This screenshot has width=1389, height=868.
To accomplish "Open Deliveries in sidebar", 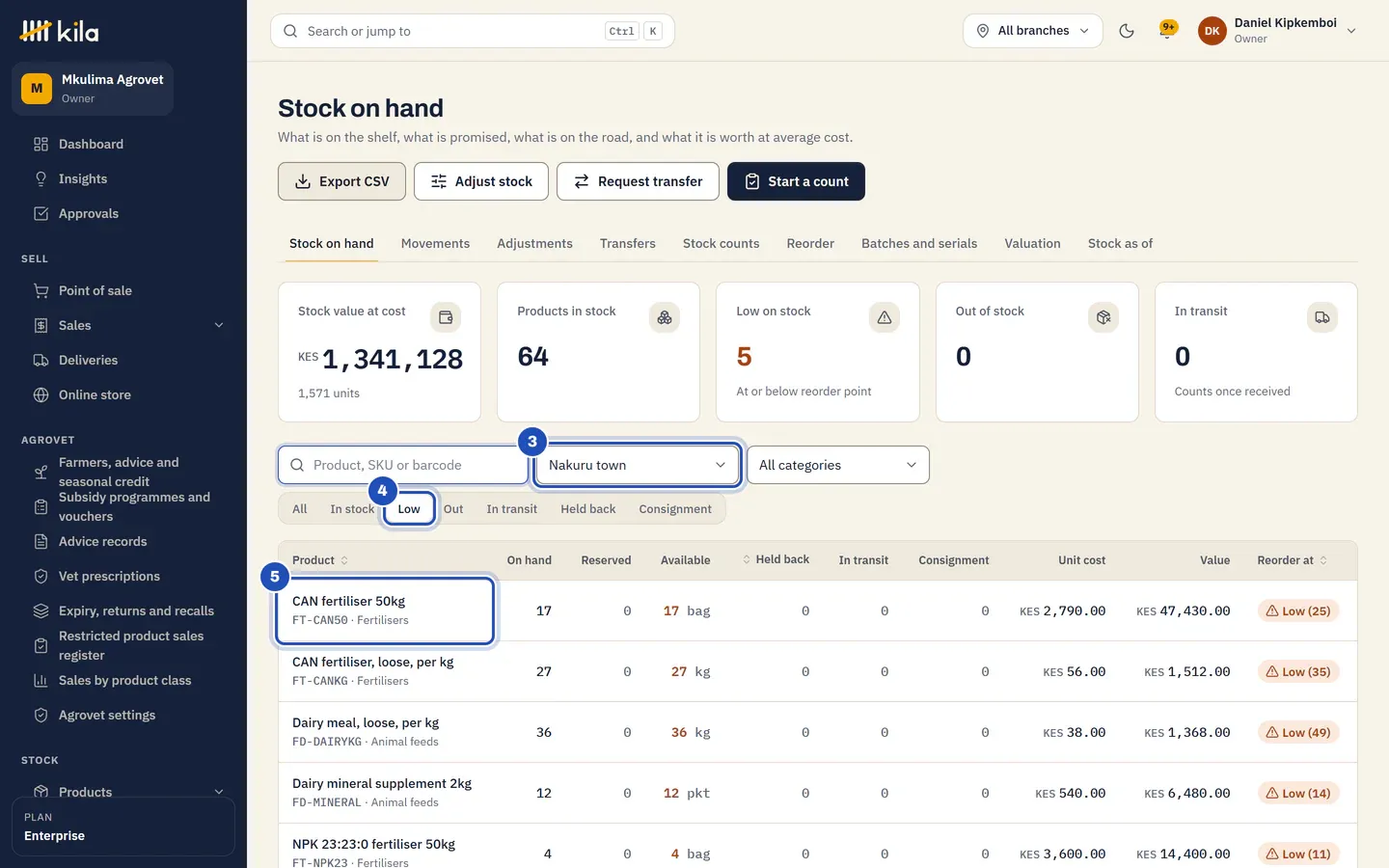I will tap(123, 360).
